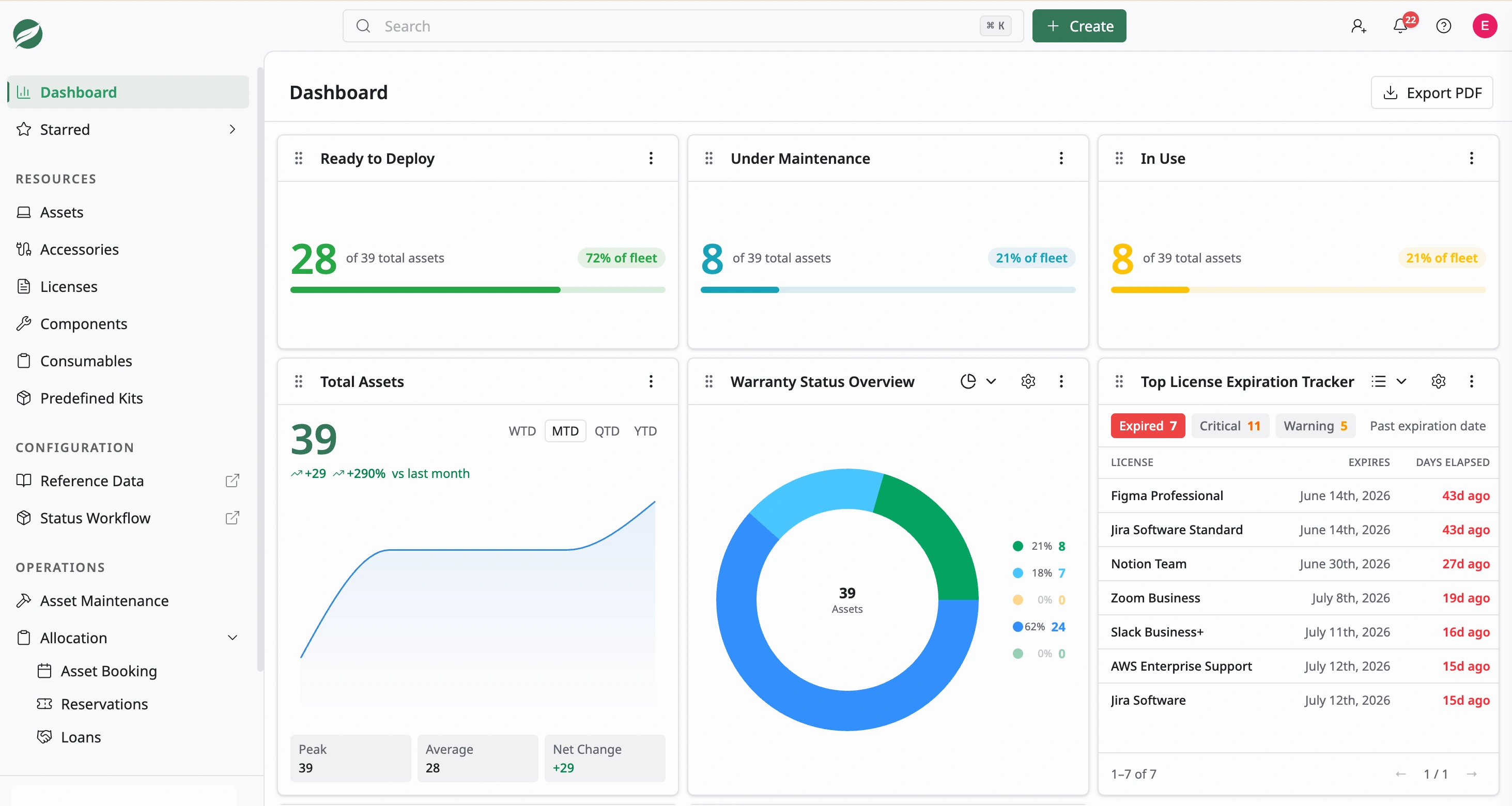Open Ready to Deploy card options menu
Image resolution: width=1512 pixels, height=806 pixels.
[x=651, y=158]
